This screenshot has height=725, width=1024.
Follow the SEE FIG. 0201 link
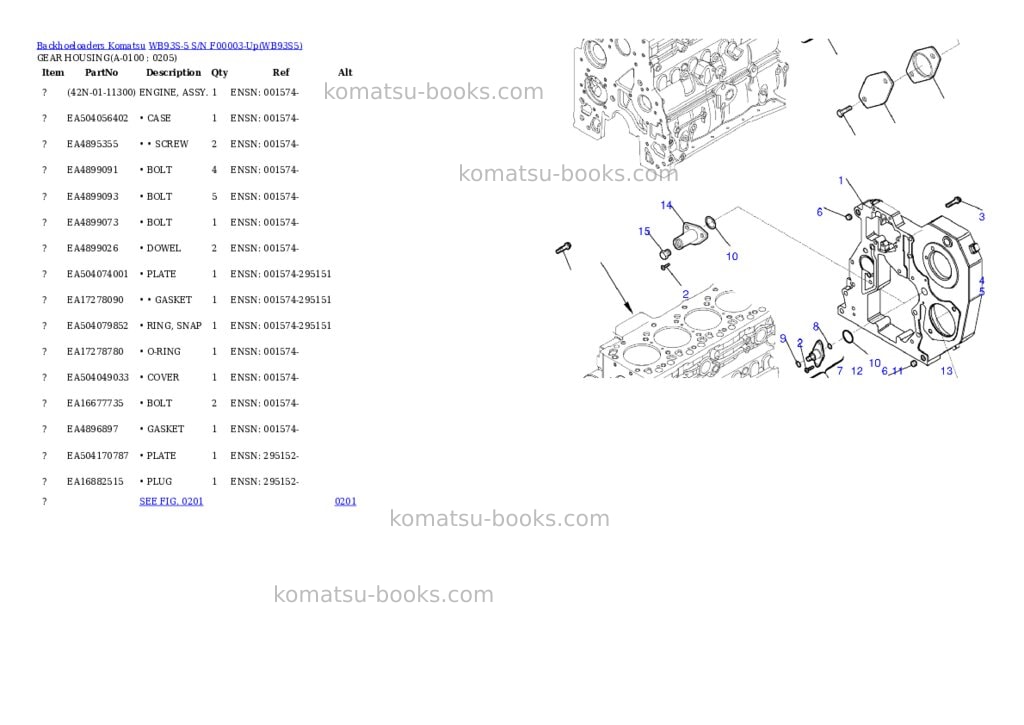coord(171,501)
